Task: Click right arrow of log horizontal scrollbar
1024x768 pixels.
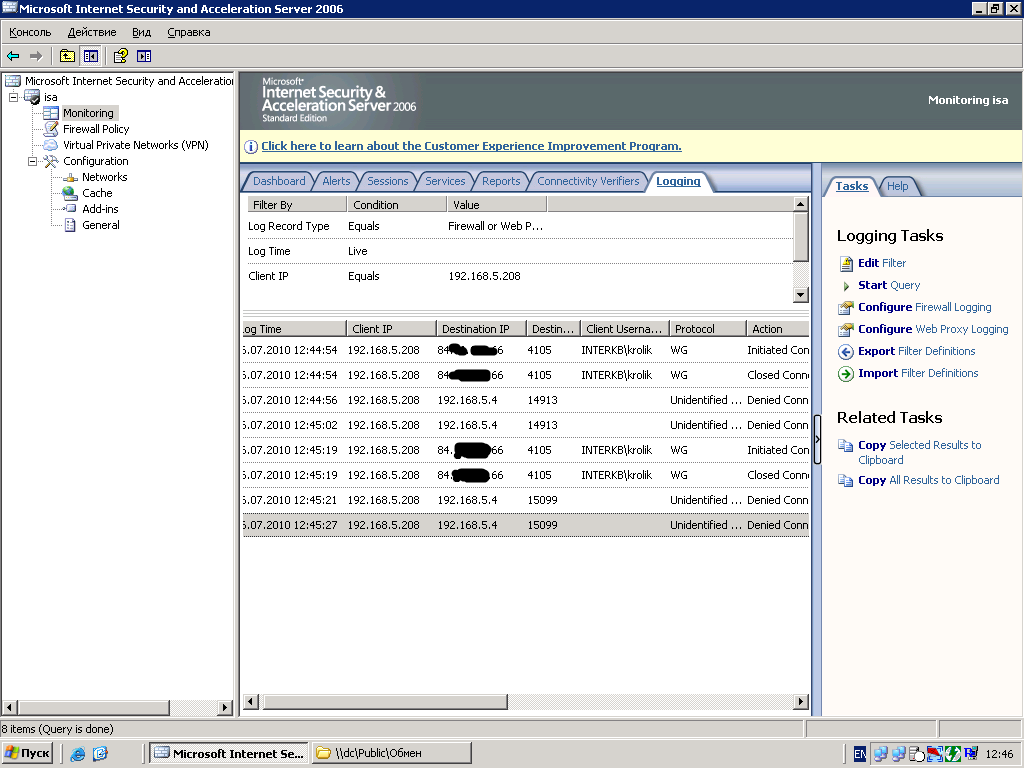Action: point(801,702)
